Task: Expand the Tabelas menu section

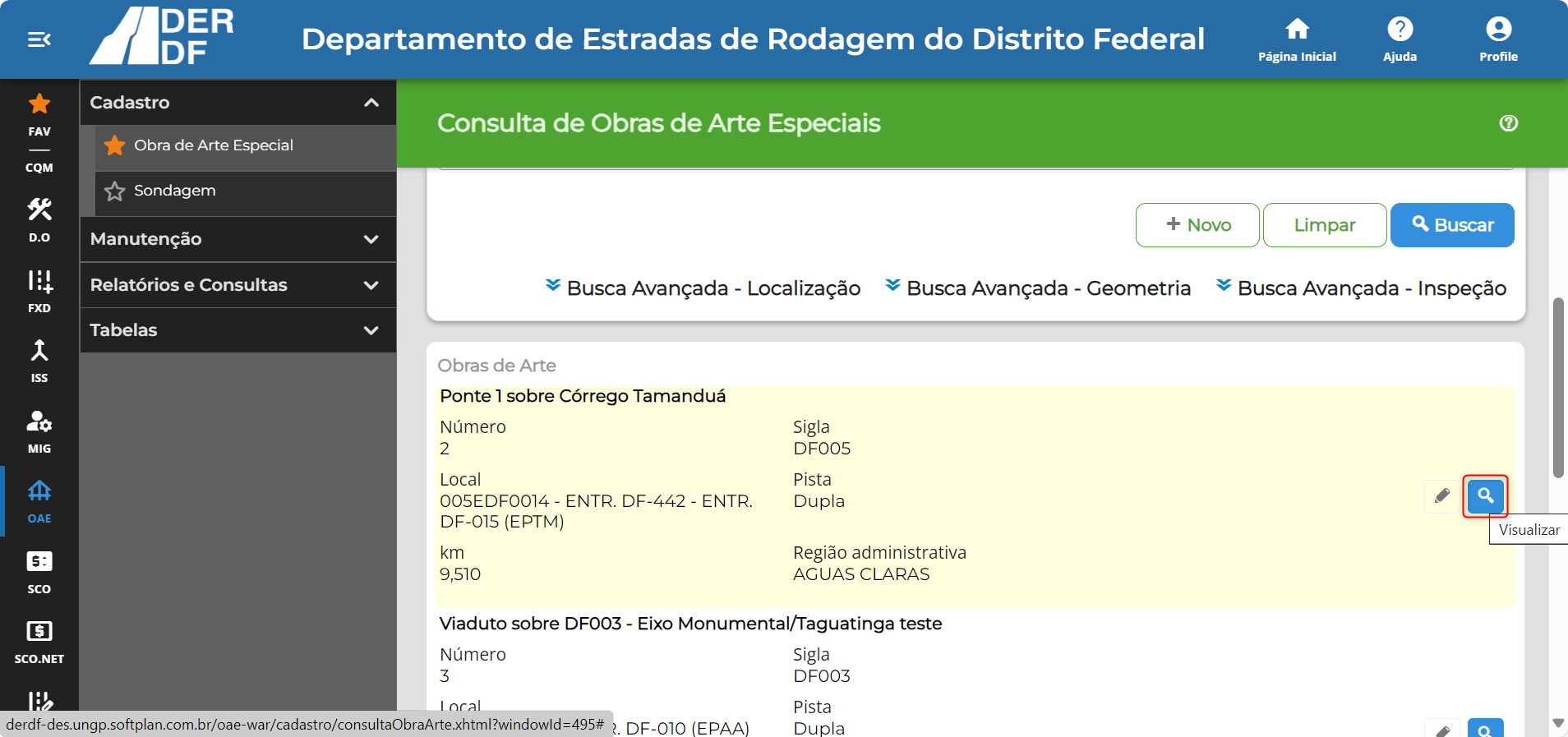Action: [238, 330]
